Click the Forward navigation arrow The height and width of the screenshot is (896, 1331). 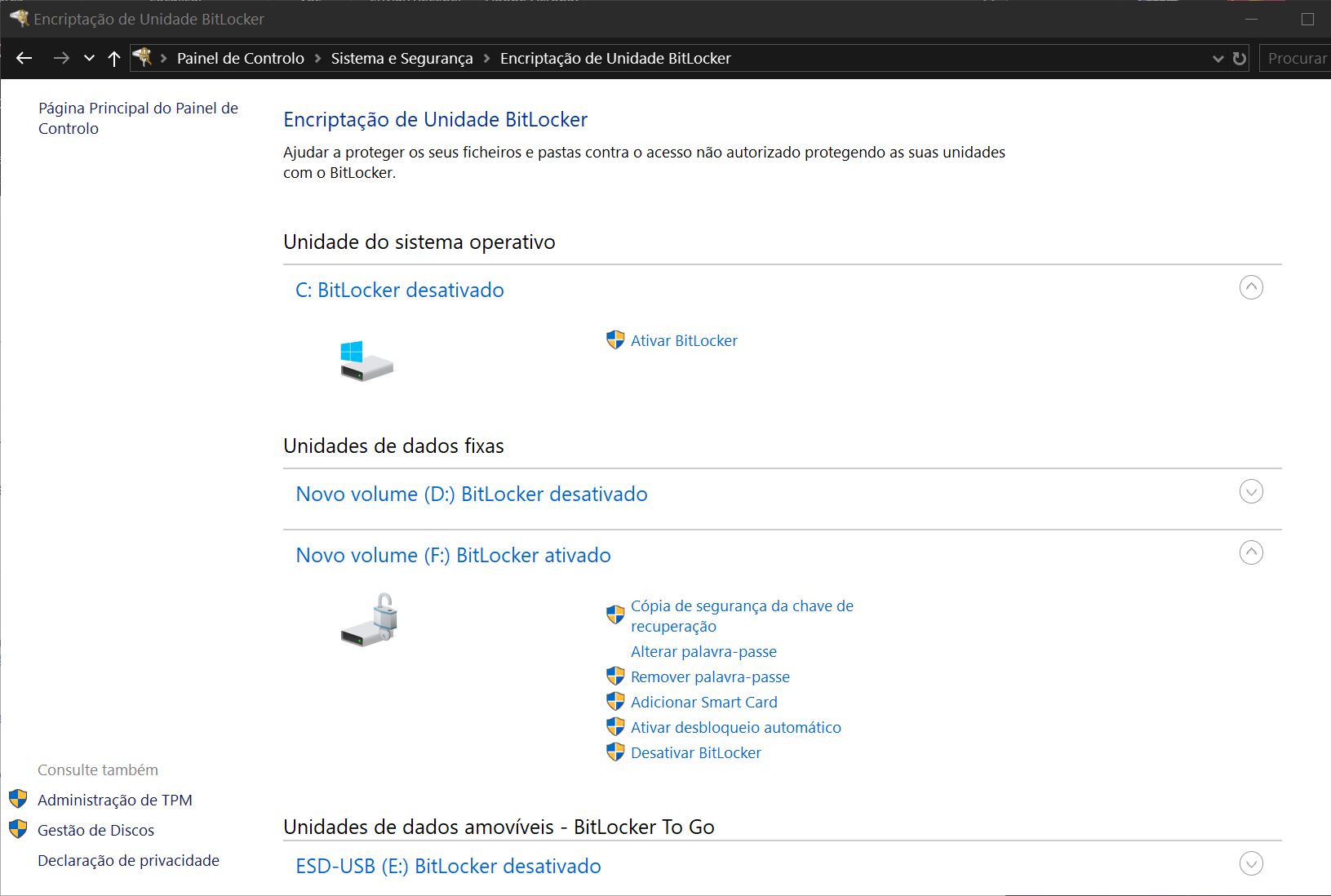(x=61, y=58)
